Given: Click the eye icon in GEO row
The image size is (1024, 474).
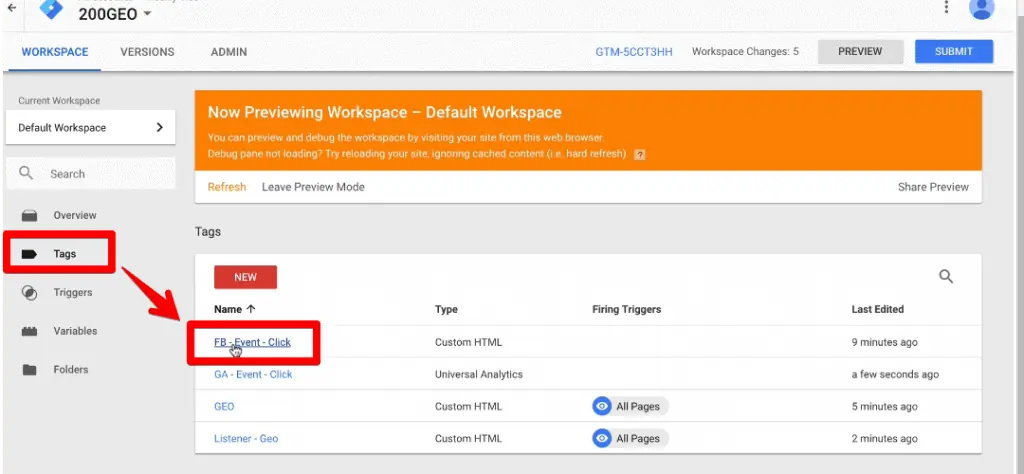Looking at the screenshot, I should click(601, 406).
